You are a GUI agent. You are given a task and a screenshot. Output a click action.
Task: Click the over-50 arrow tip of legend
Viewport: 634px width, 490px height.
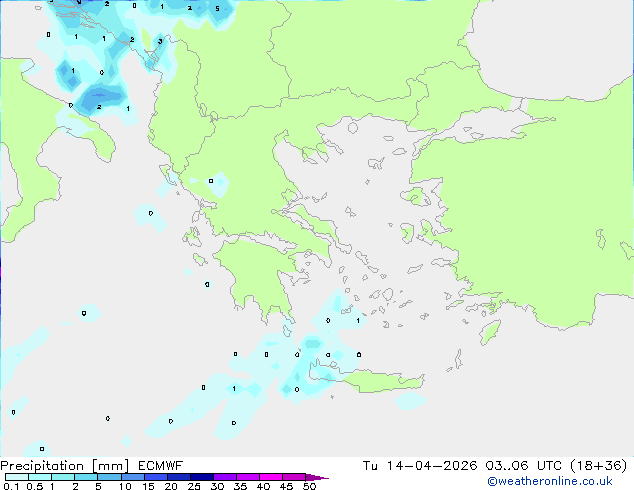(x=317, y=477)
